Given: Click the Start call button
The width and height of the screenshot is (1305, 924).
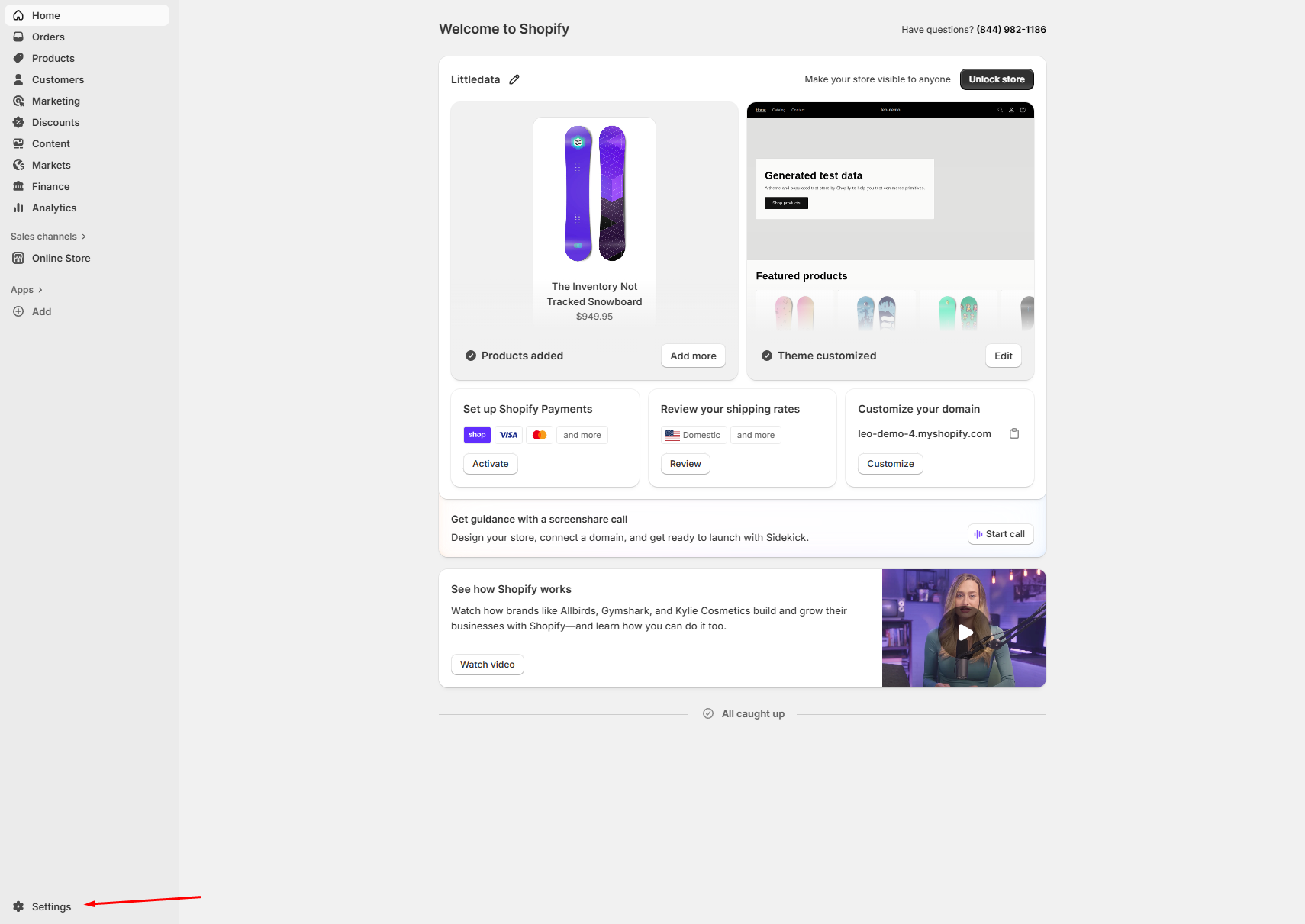Looking at the screenshot, I should click(x=1000, y=534).
